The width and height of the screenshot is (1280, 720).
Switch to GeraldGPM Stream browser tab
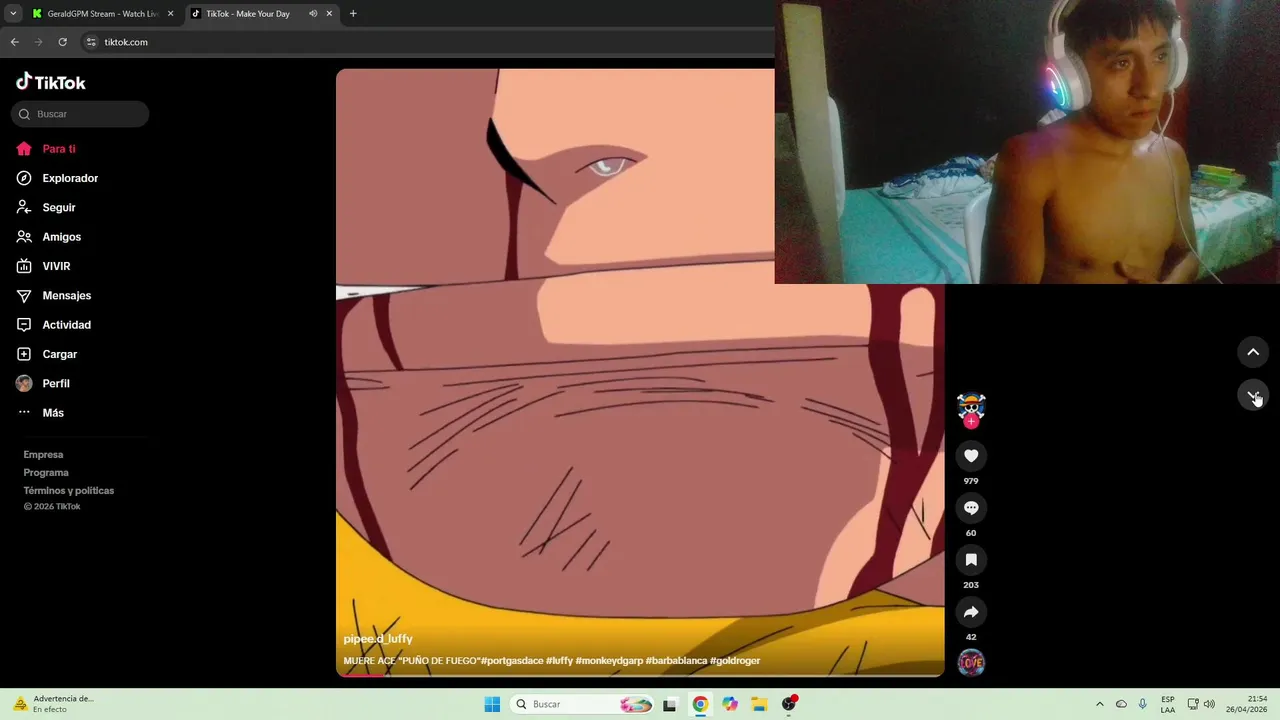102,14
